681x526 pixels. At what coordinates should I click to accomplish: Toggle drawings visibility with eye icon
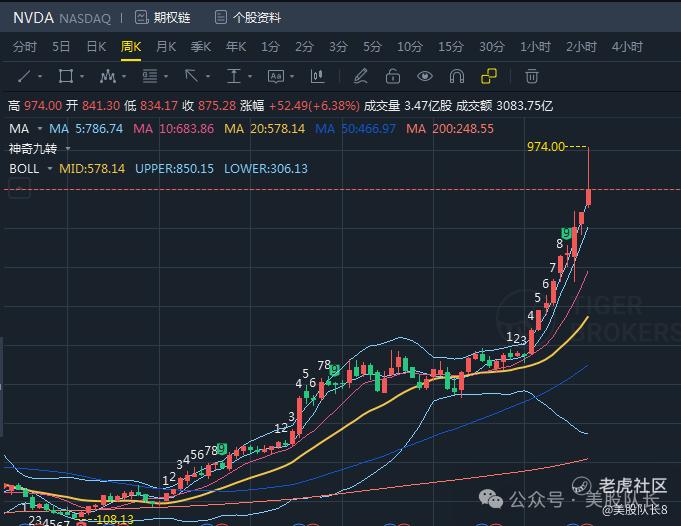point(425,76)
